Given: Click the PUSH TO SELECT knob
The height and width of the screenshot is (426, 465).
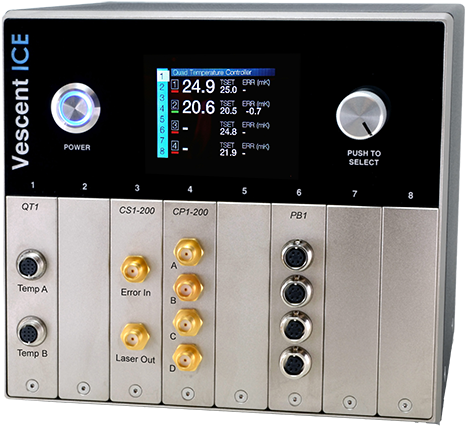Looking at the screenshot, I should coord(361,115).
